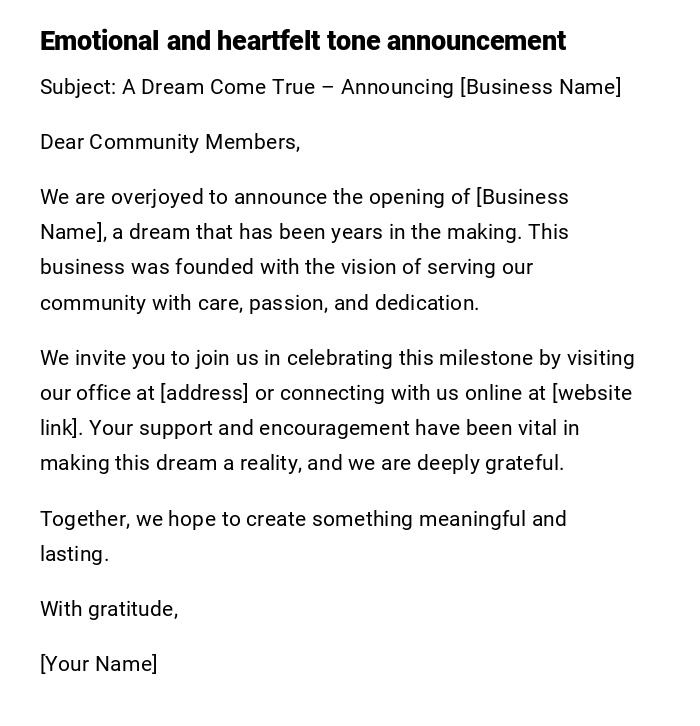700x726 pixels.
Task: Click the word "lasting." in third paragraph
Action: coord(74,554)
